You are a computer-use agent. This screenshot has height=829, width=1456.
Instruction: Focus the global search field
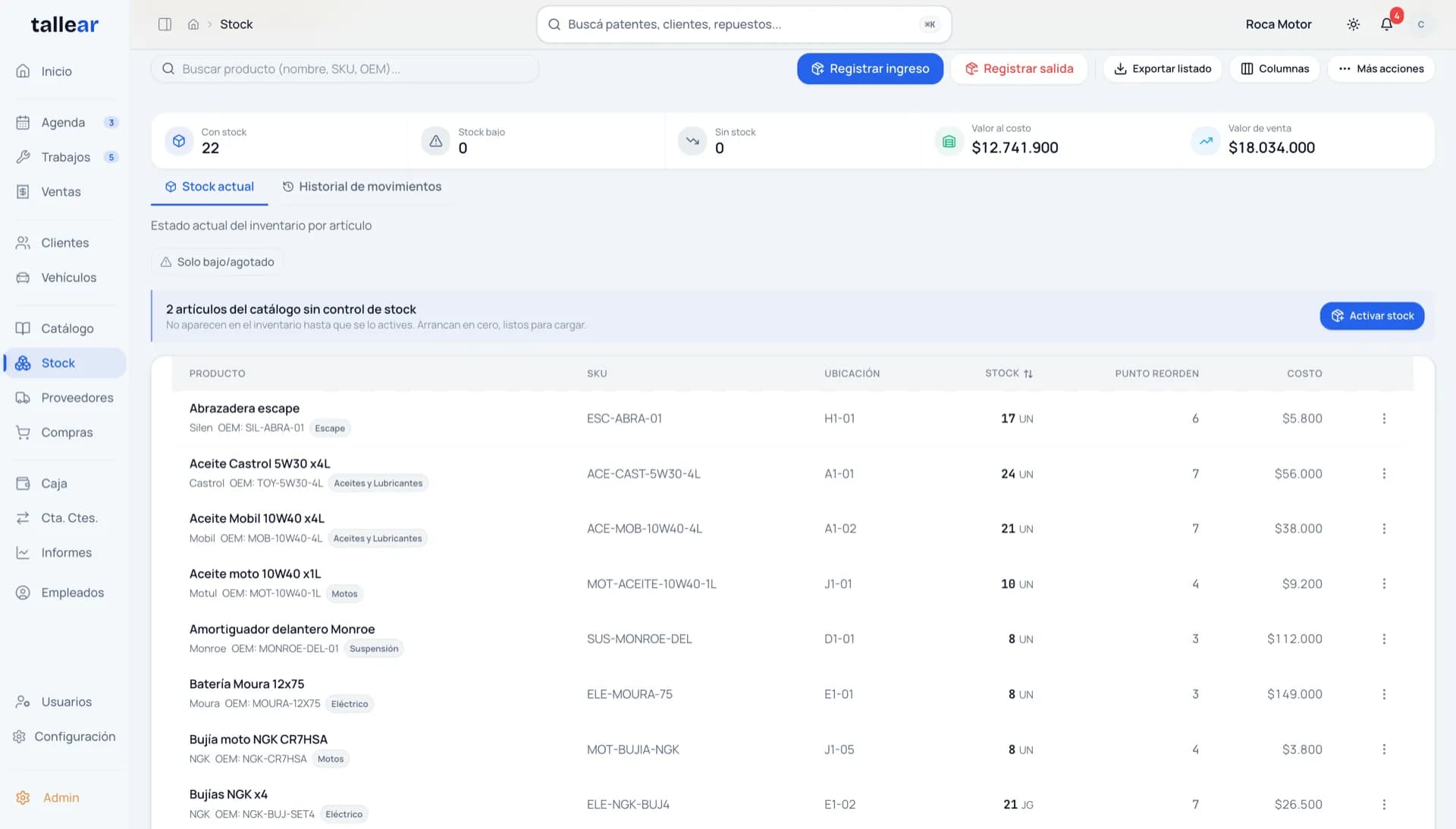point(743,24)
